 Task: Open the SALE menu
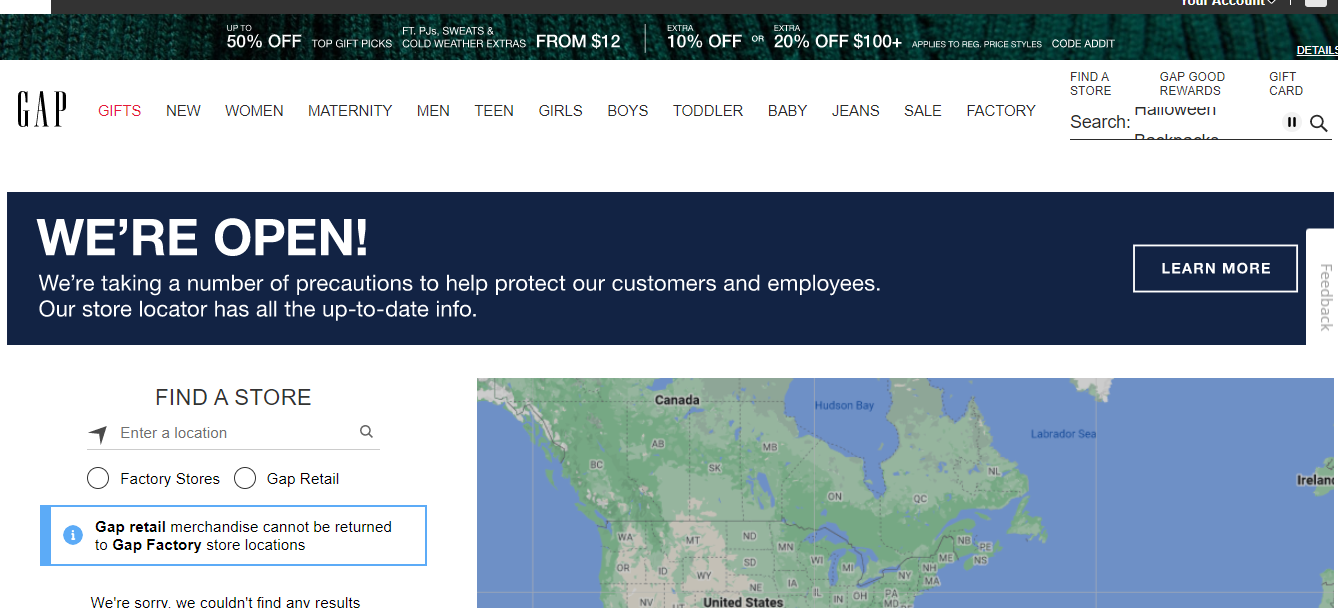923,111
